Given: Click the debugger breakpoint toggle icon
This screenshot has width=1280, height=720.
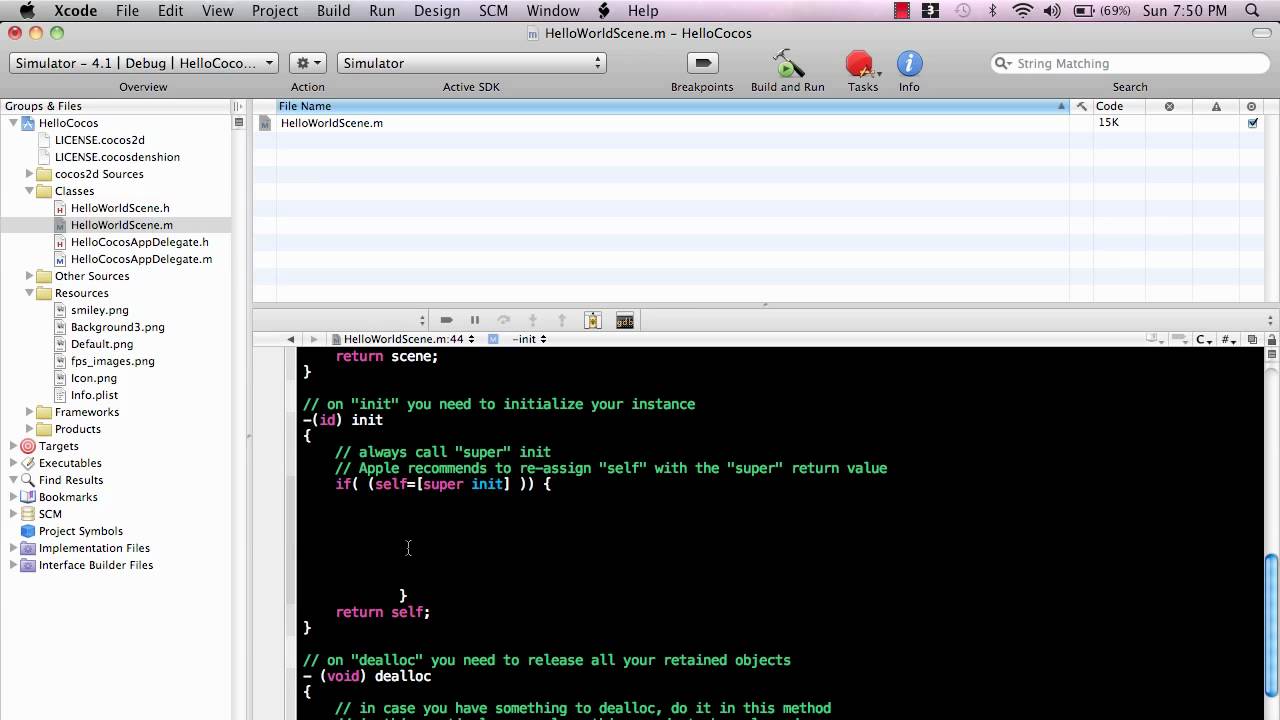Looking at the screenshot, I should coord(446,320).
